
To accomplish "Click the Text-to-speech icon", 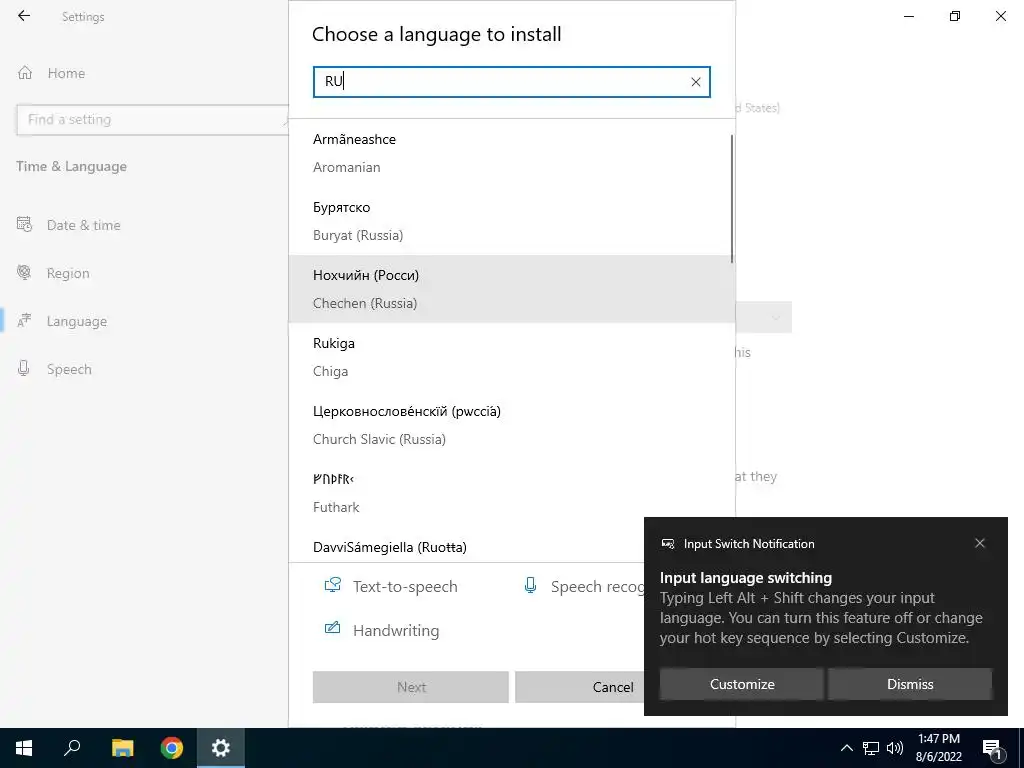I will pyautogui.click(x=333, y=585).
